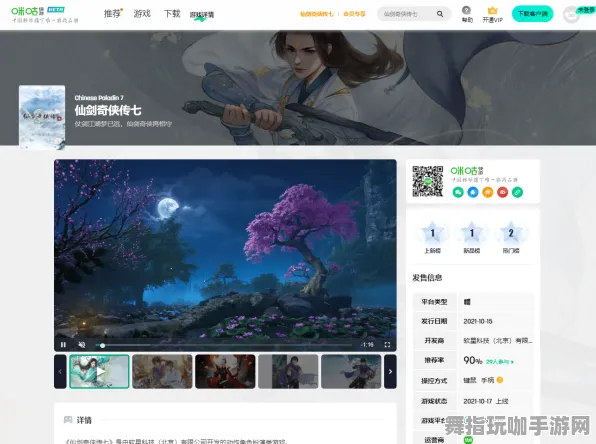Click the user avatar to log in
596x444 pixels.
(571, 15)
